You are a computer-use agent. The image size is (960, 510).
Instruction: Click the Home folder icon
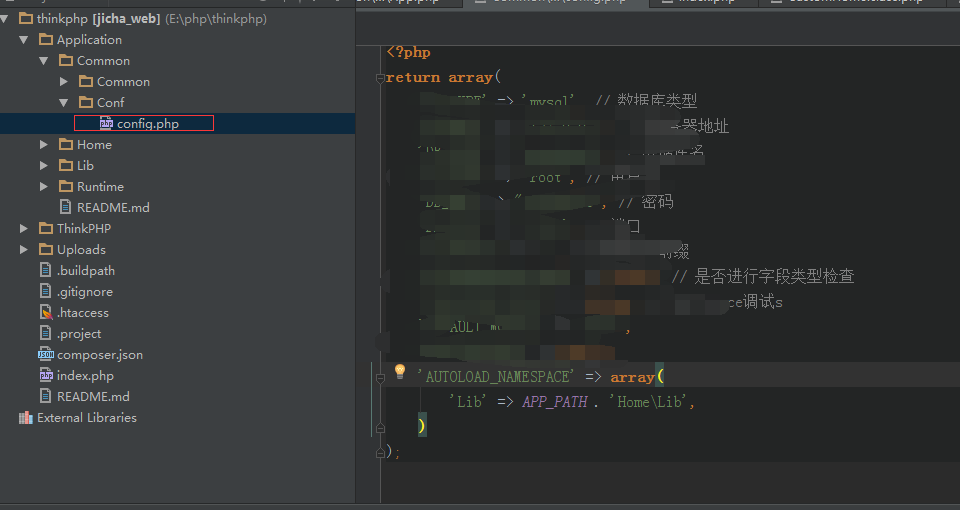point(66,144)
